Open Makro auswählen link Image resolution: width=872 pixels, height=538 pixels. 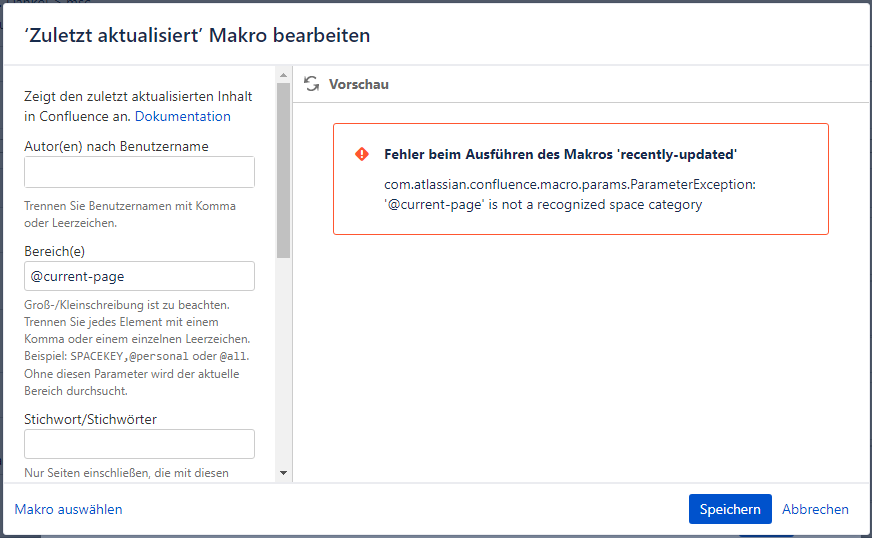(68, 509)
